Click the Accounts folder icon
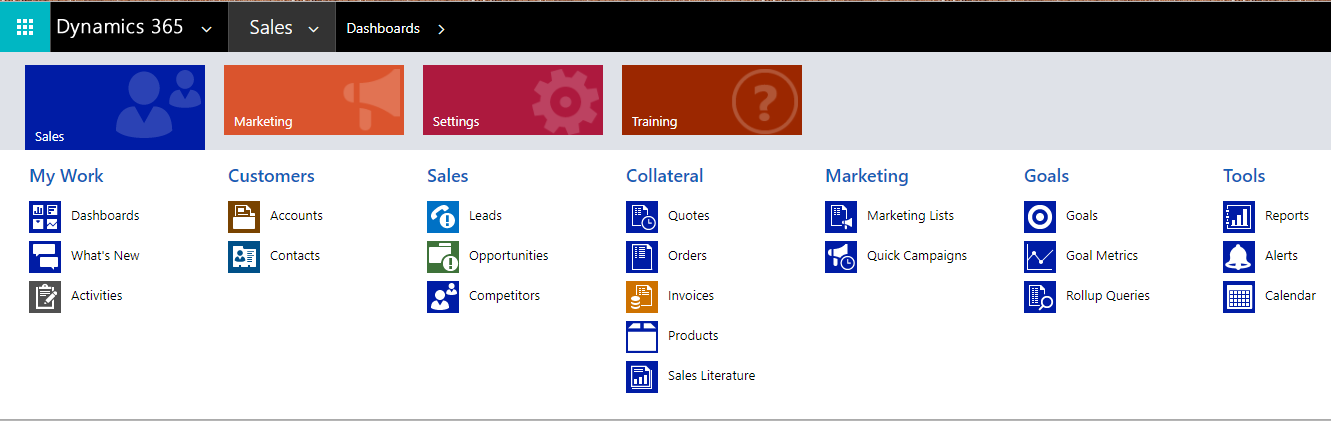This screenshot has width=1331, height=421. click(x=244, y=216)
